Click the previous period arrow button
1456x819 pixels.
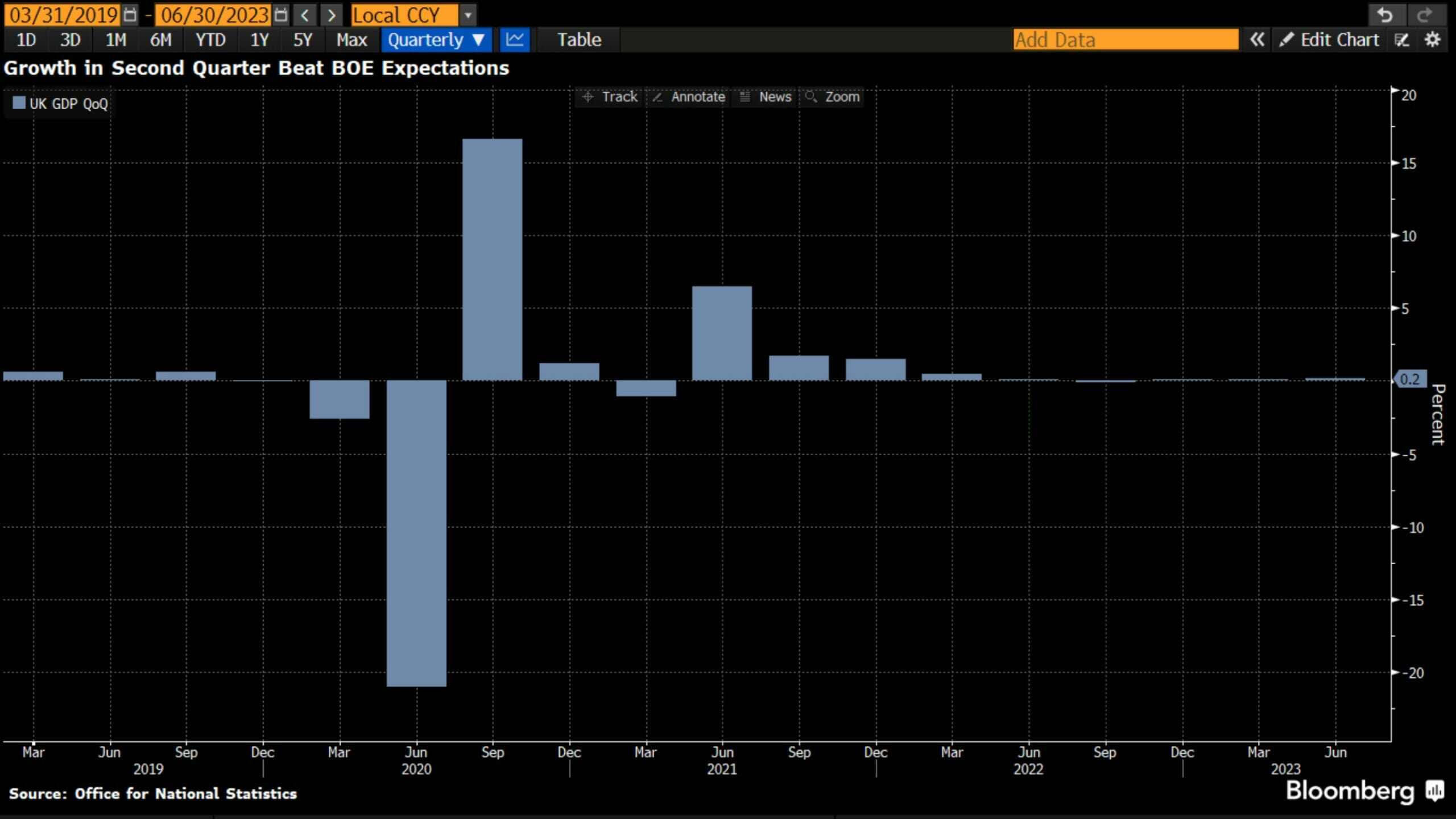[x=305, y=15]
